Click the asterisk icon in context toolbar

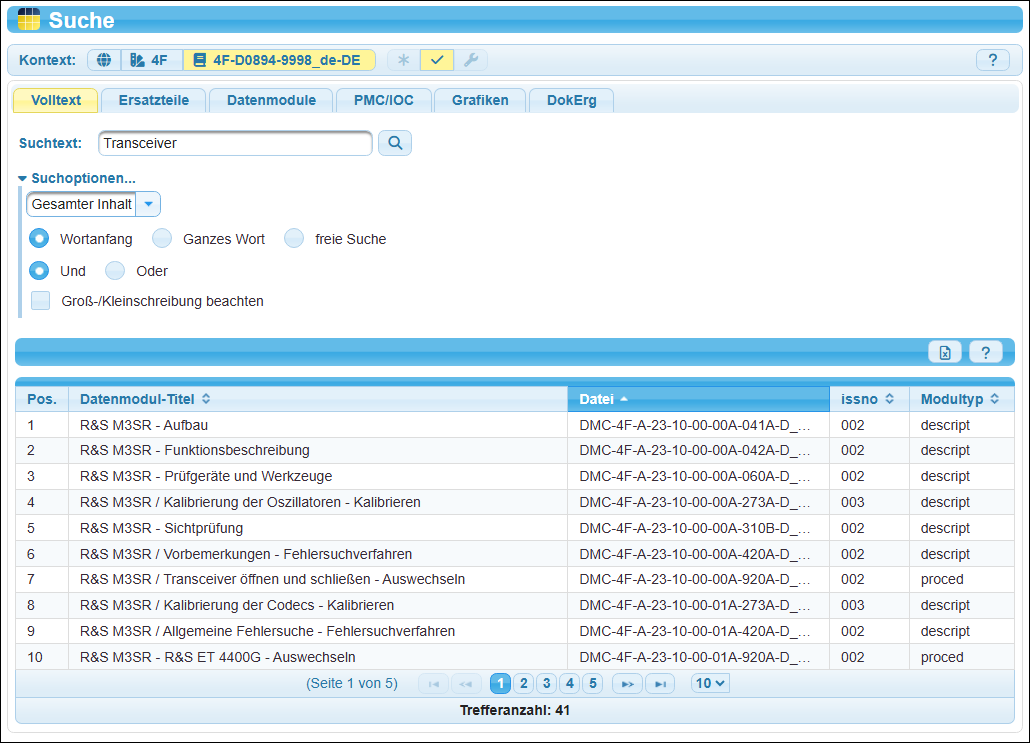[x=403, y=60]
